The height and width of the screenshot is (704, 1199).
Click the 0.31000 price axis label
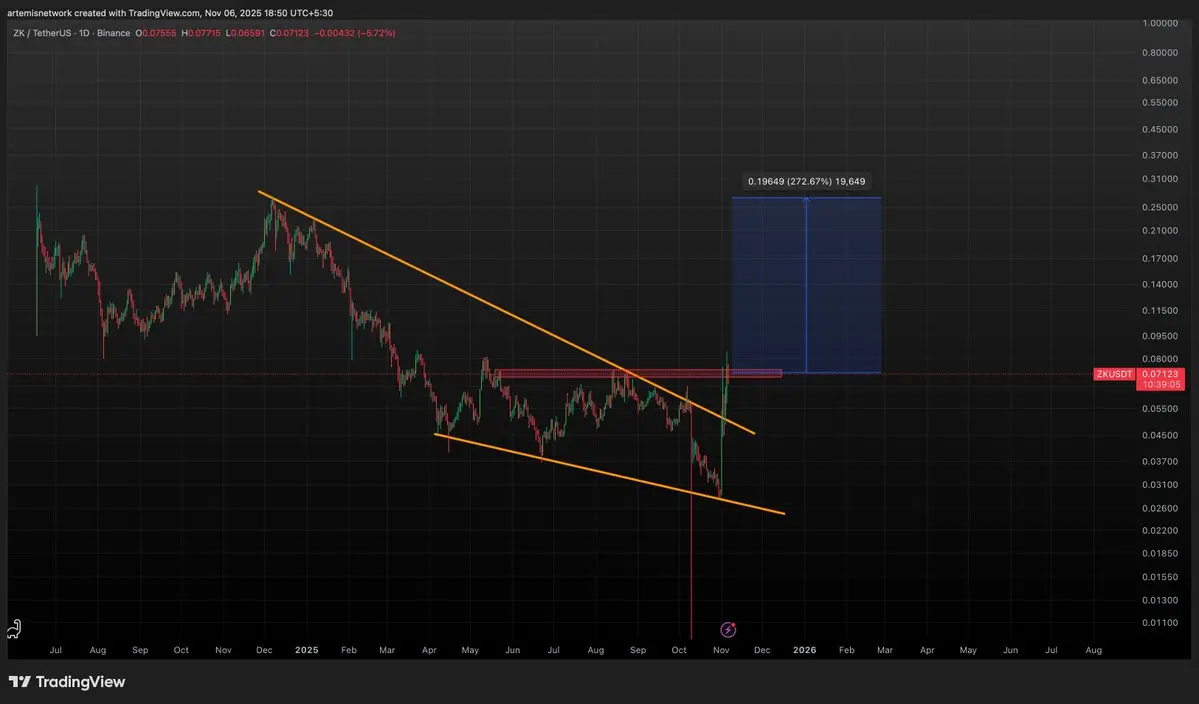(1160, 179)
